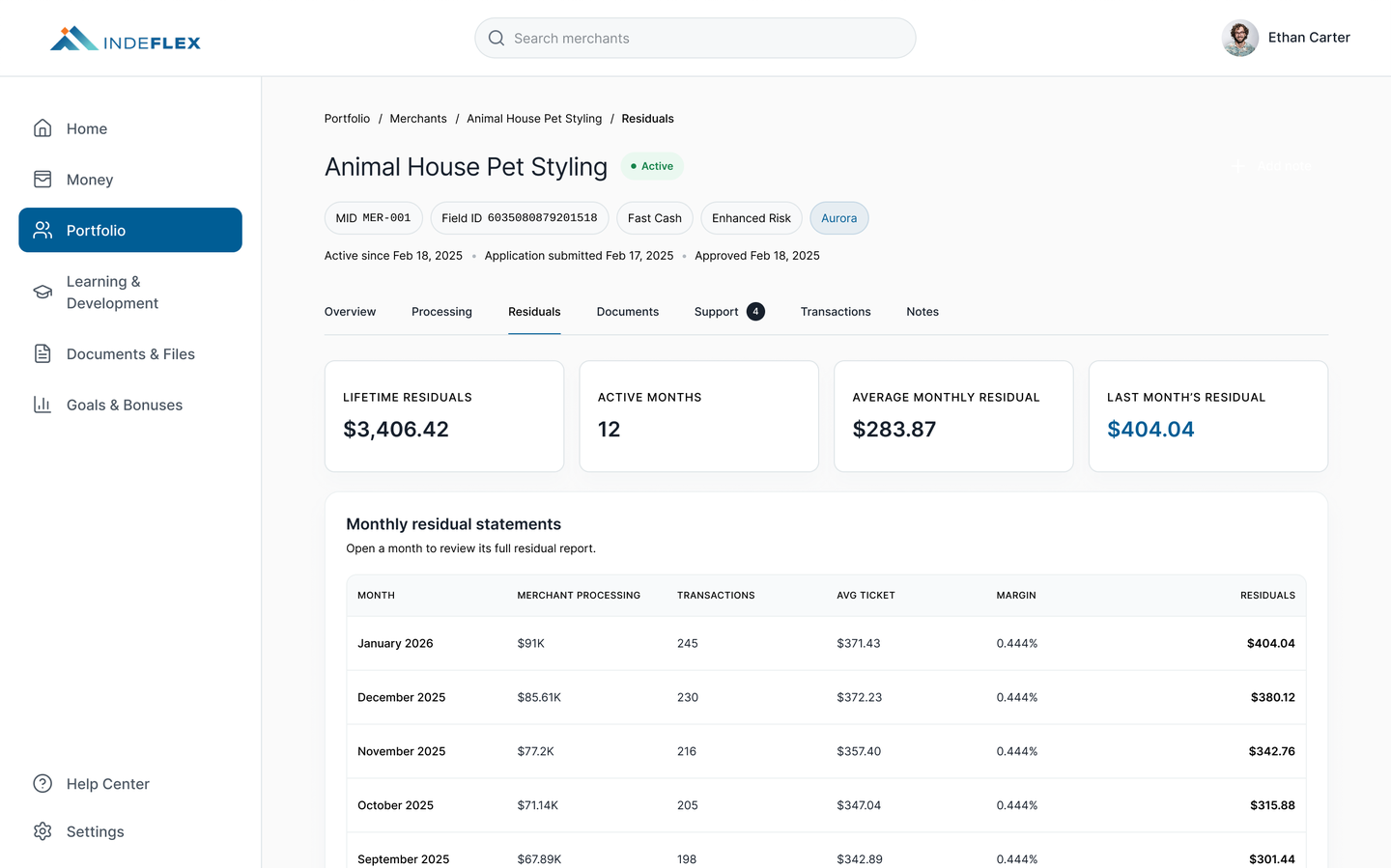Click the MERCHANT PROCESSING column header
Viewport: 1391px width, 868px height.
579,596
